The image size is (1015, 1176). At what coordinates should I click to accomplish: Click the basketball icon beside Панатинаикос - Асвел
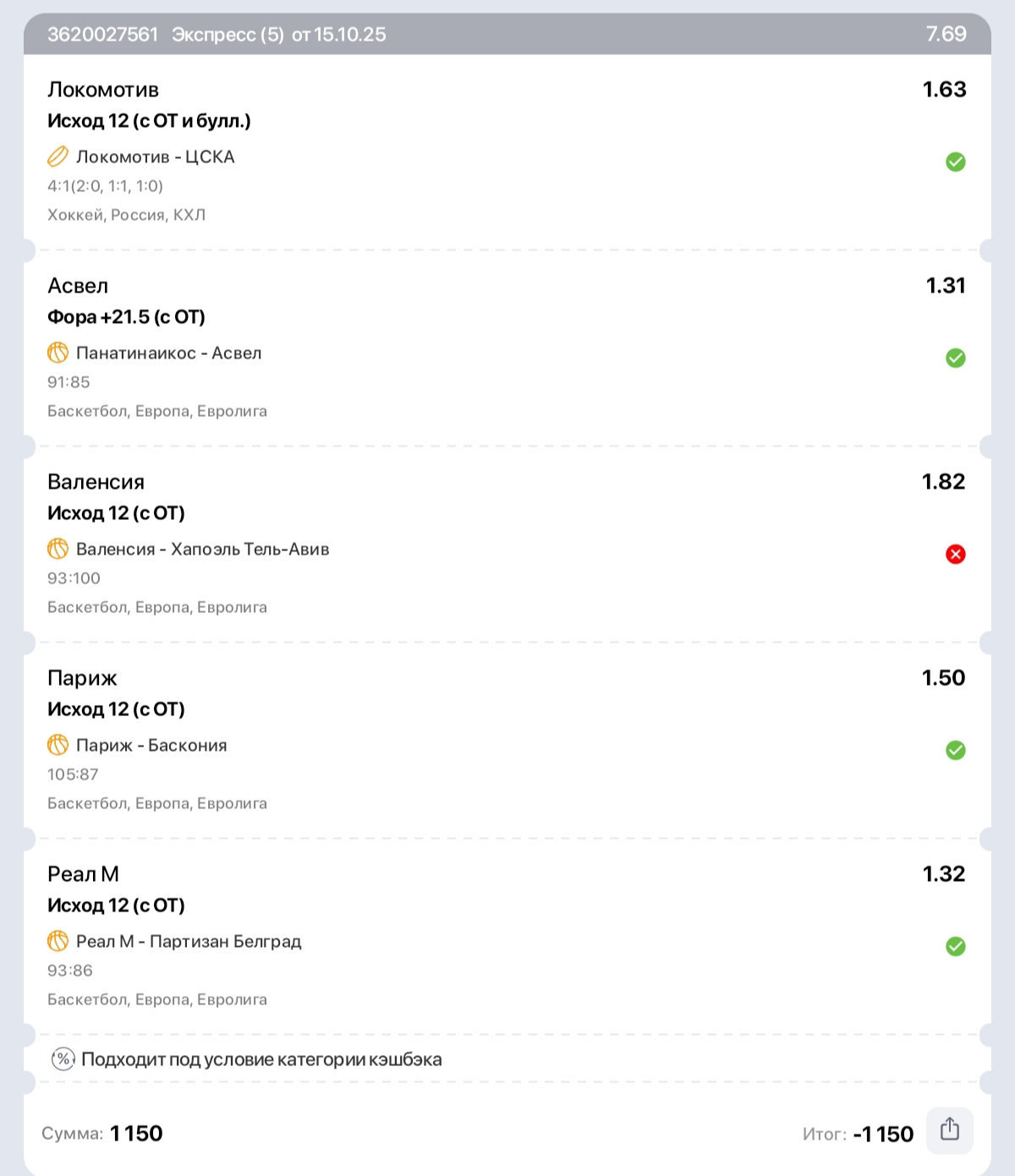tap(58, 353)
